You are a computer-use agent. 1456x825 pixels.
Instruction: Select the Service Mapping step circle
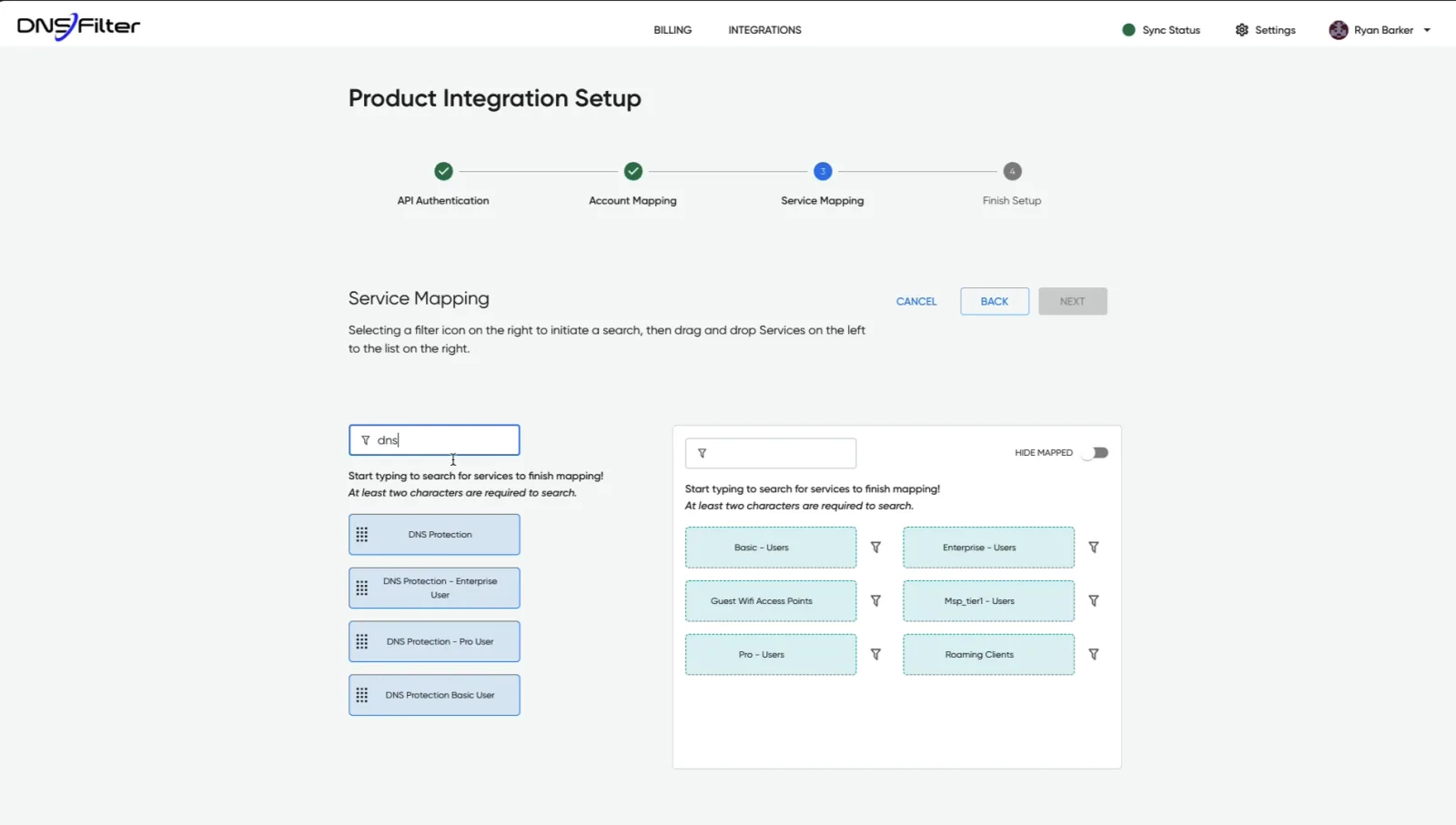coord(823,171)
